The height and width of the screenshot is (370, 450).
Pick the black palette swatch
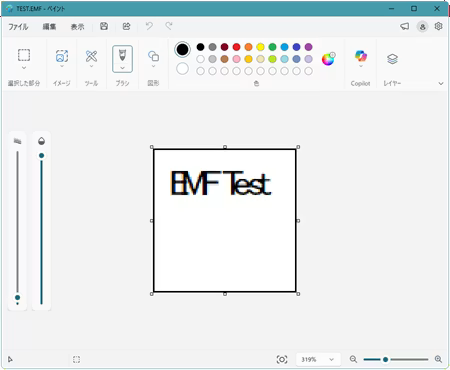tap(200, 47)
